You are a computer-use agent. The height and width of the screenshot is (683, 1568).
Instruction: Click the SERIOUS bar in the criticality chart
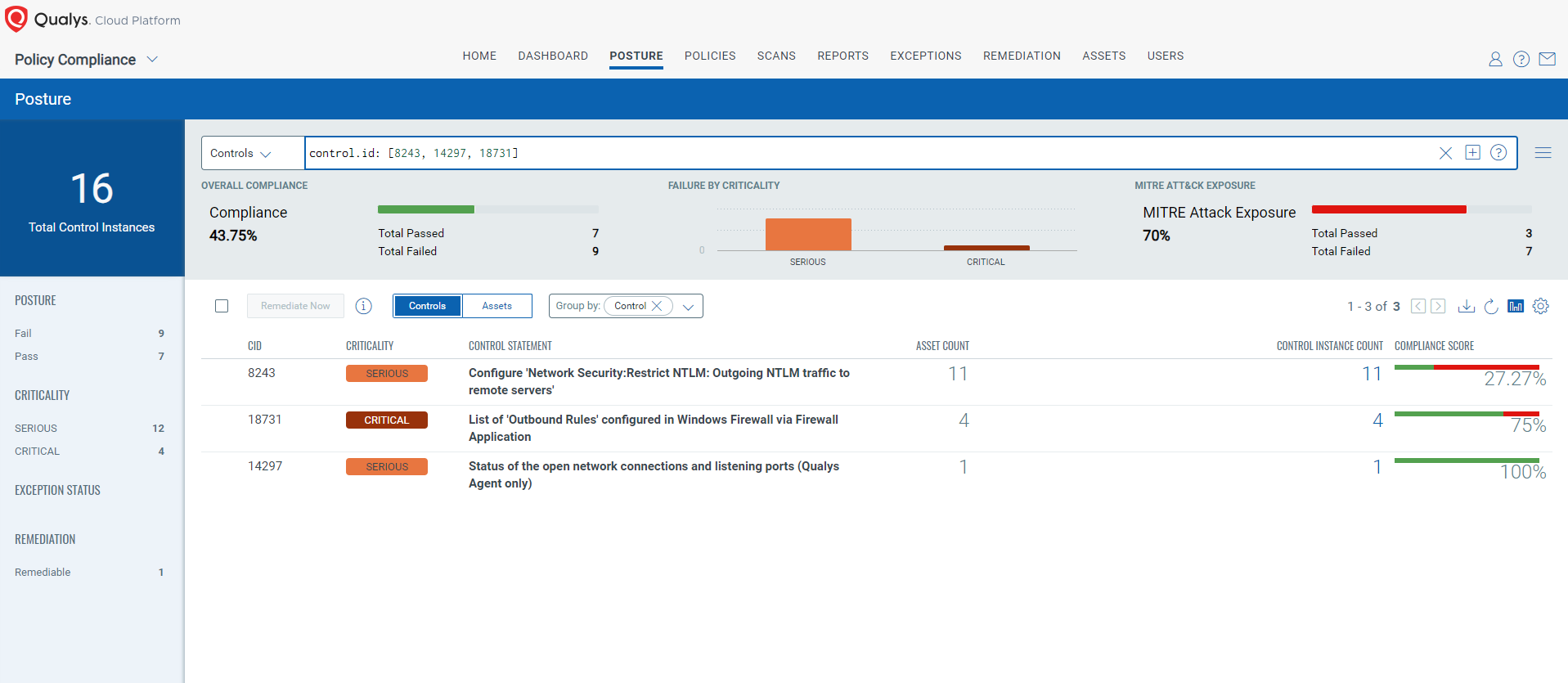tap(808, 234)
